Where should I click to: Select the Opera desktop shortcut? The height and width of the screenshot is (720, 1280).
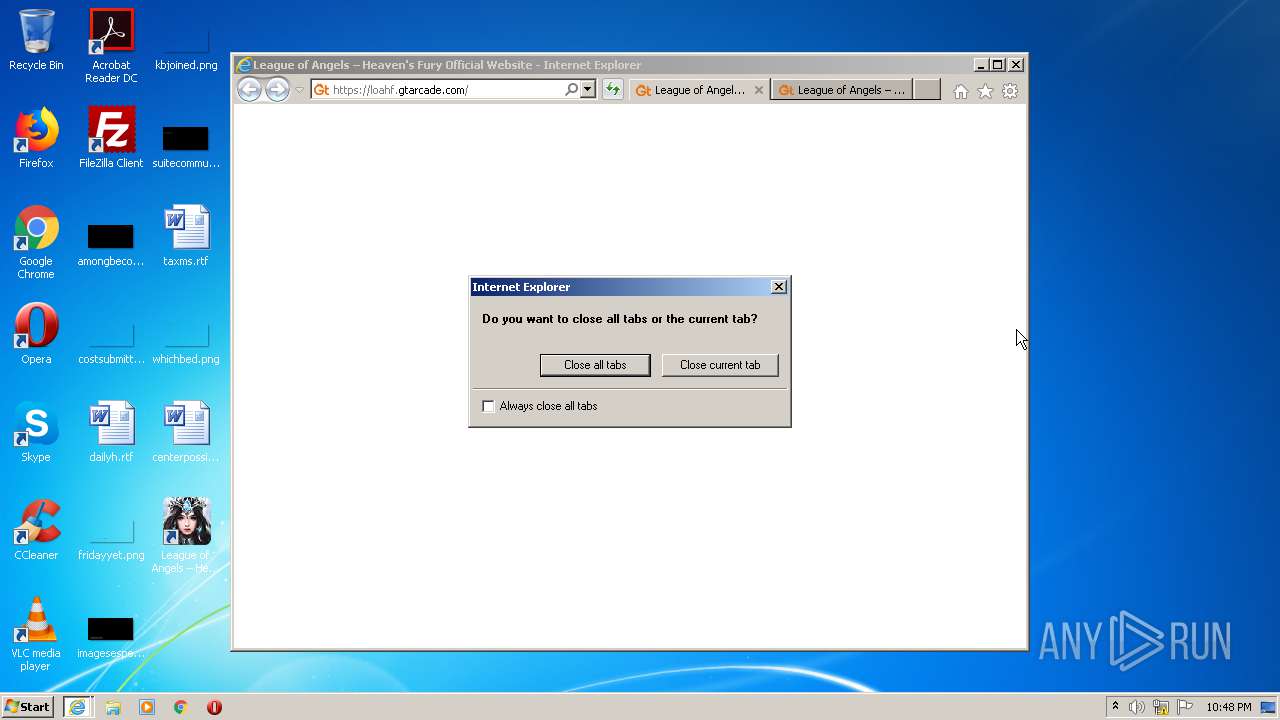click(36, 334)
